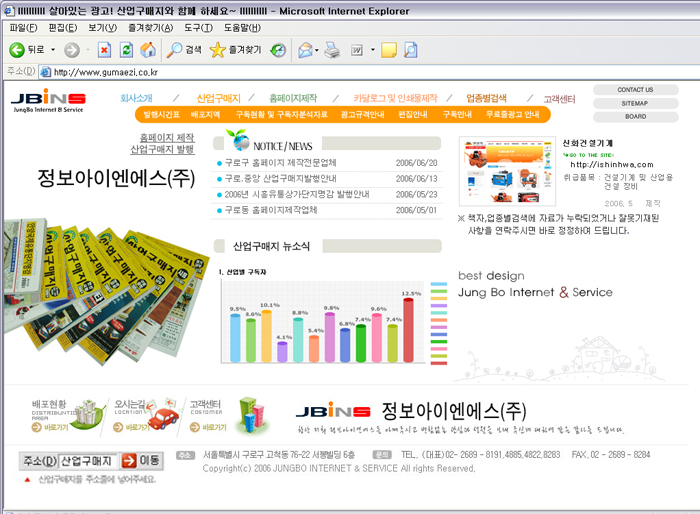Image resolution: width=700 pixels, height=514 pixels.
Task: Open the Back button history dropdown arrow
Action: [53, 50]
